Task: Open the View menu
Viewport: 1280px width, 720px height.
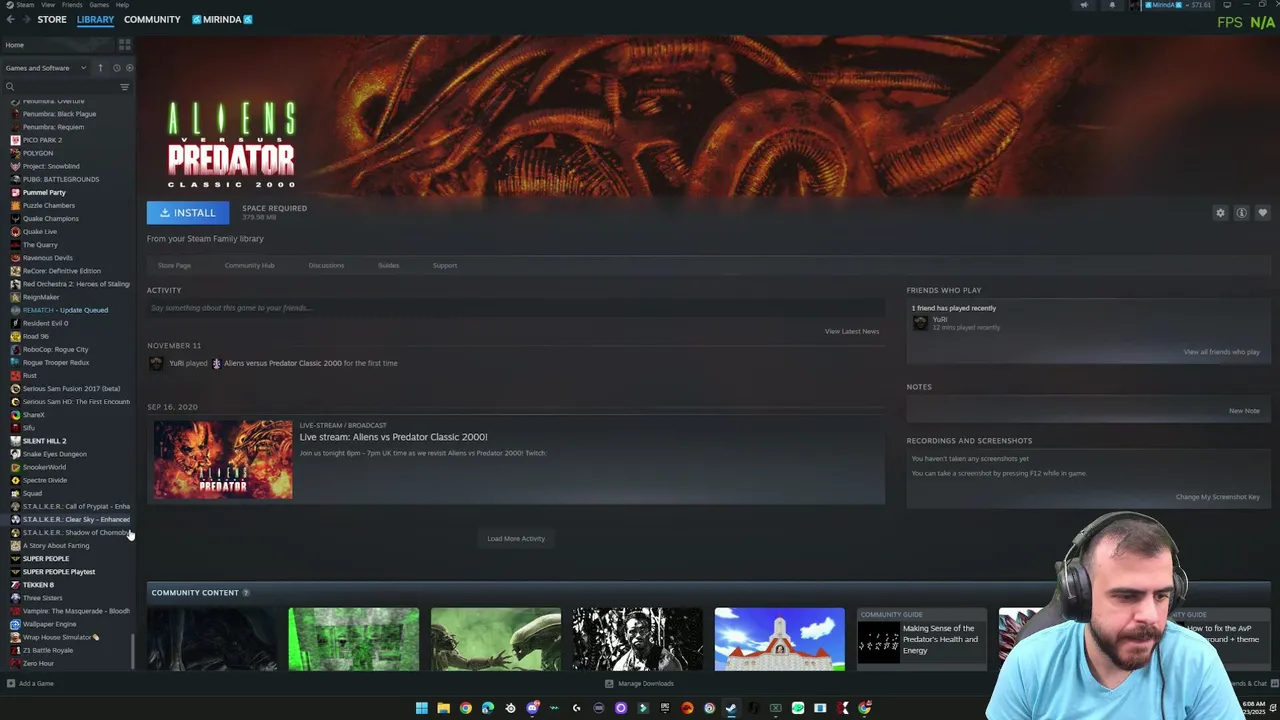Action: pyautogui.click(x=48, y=5)
